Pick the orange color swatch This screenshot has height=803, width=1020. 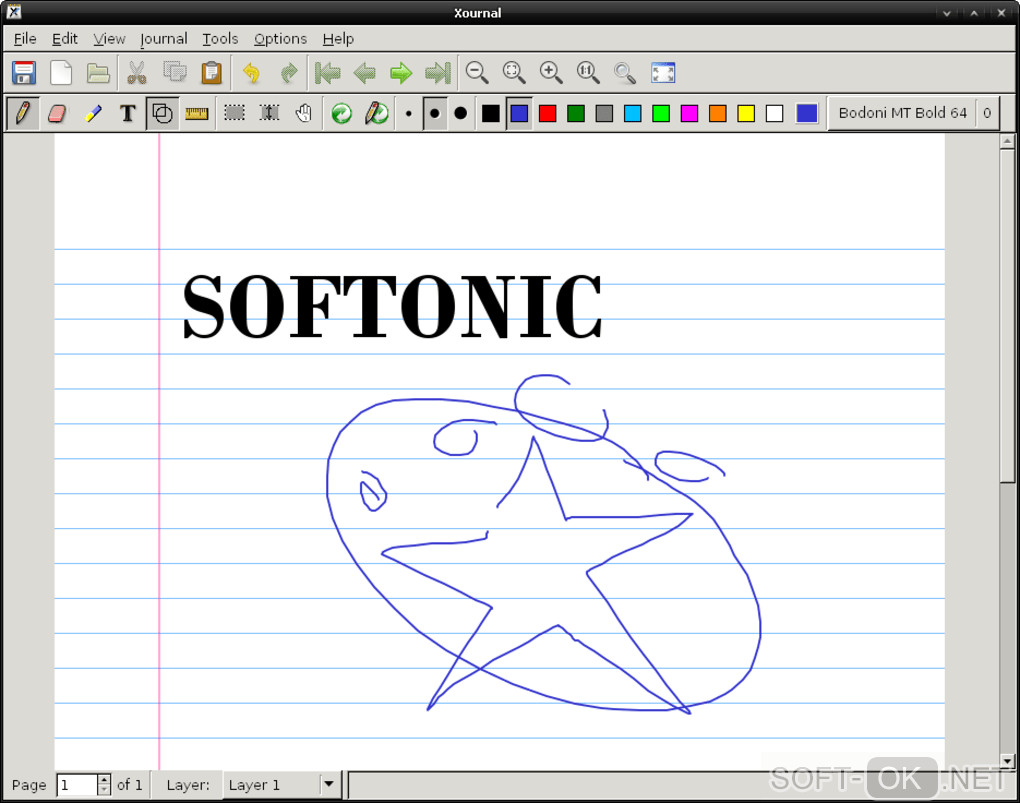tap(718, 114)
